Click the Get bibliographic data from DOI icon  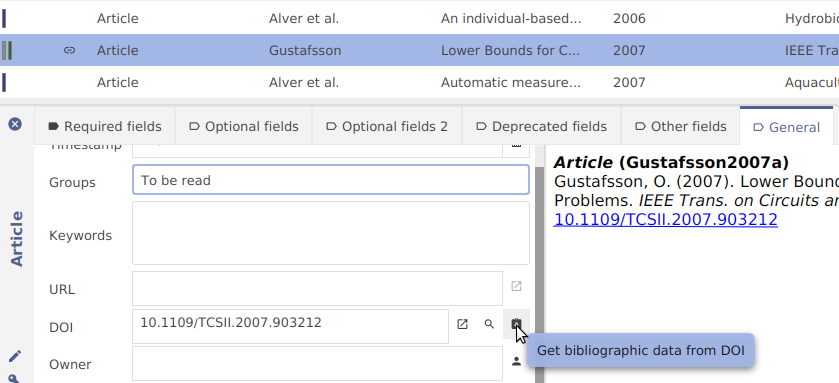(516, 324)
